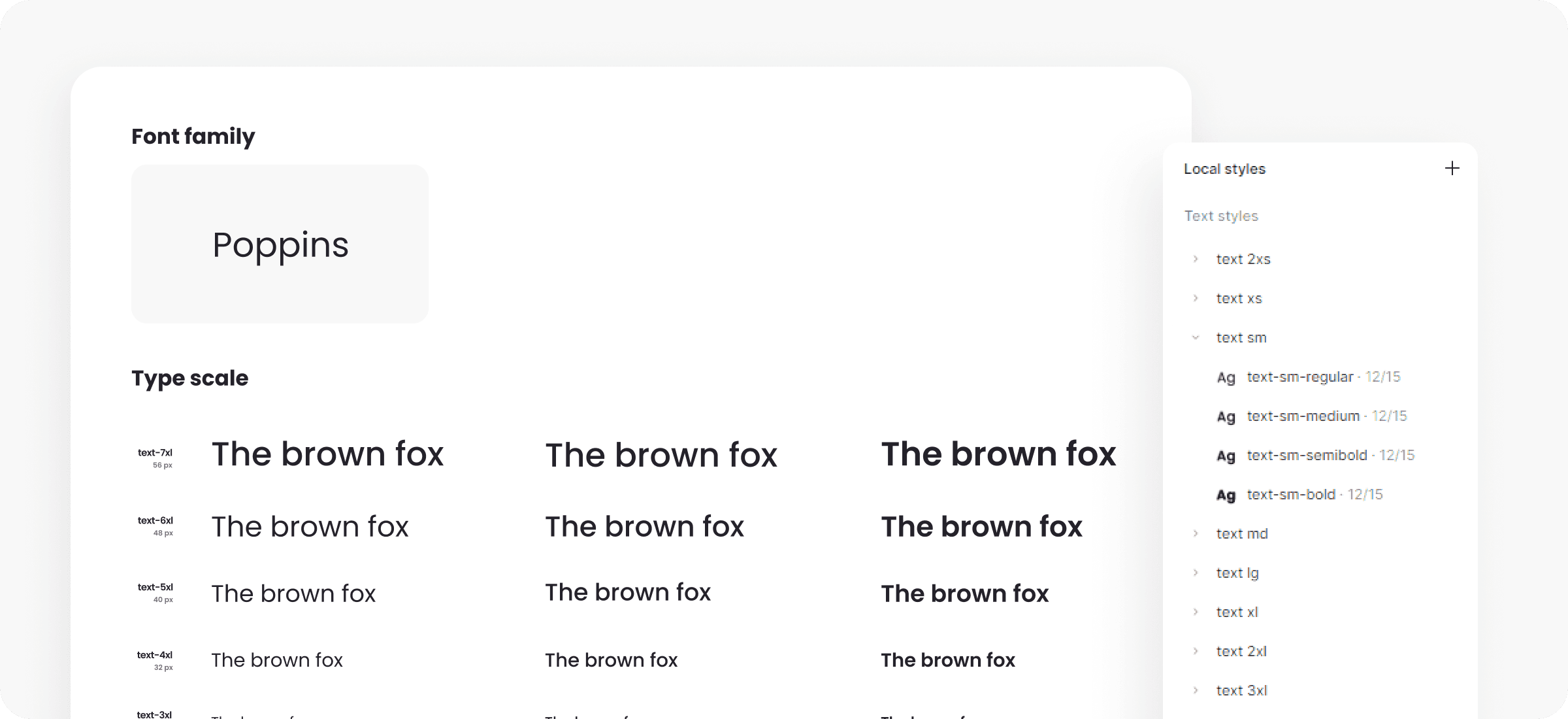The height and width of the screenshot is (719, 1568).
Task: Click the text-7xl bold brown fox sample
Action: pos(998,454)
